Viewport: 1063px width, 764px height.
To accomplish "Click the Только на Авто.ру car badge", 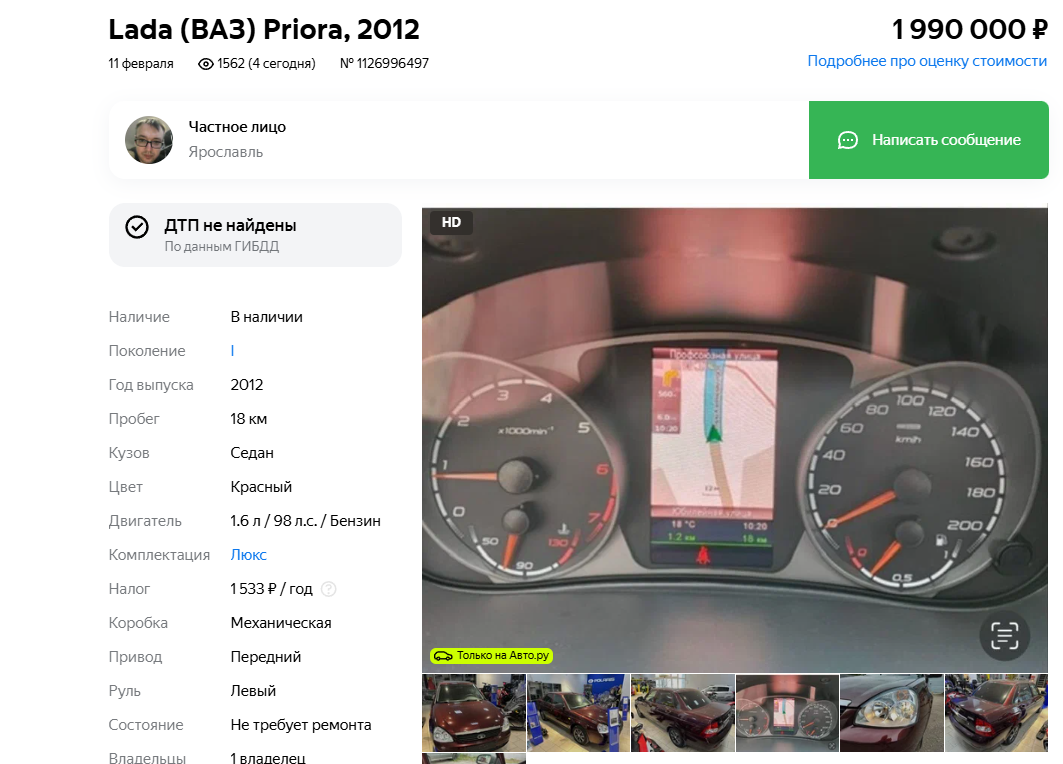I will coord(492,656).
